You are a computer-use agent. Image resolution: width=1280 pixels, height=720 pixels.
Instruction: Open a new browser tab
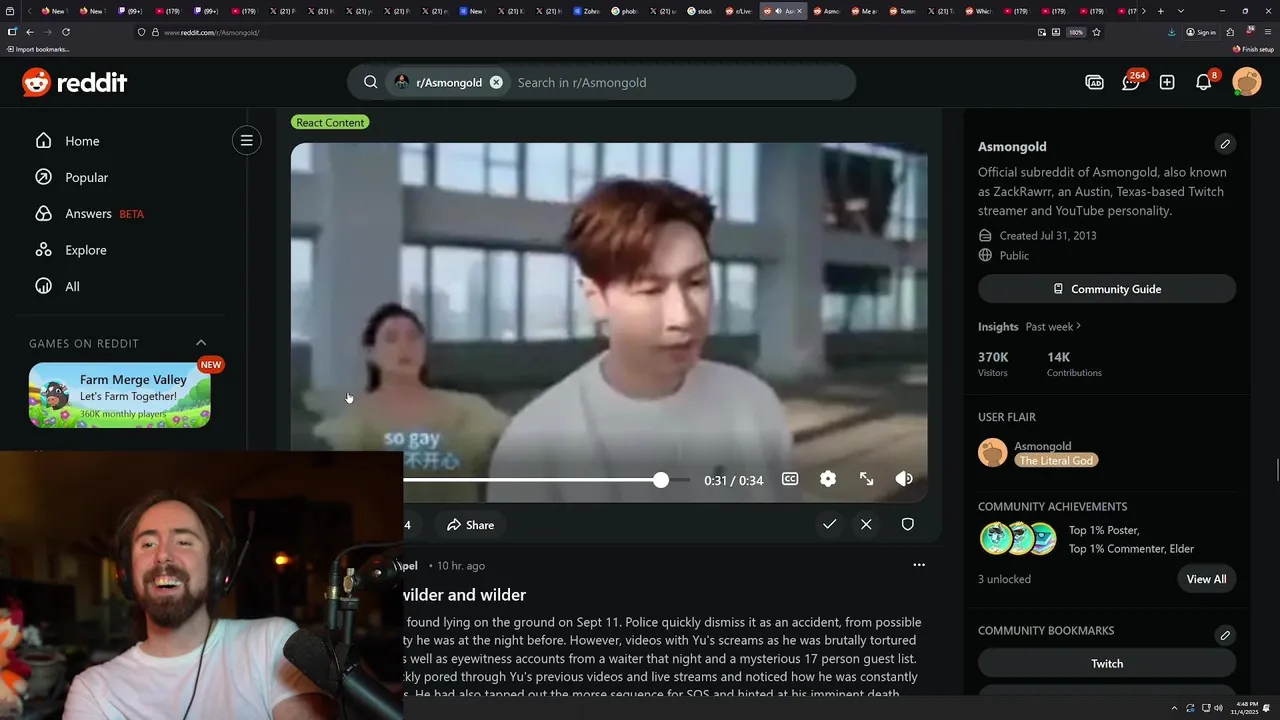(x=1160, y=11)
